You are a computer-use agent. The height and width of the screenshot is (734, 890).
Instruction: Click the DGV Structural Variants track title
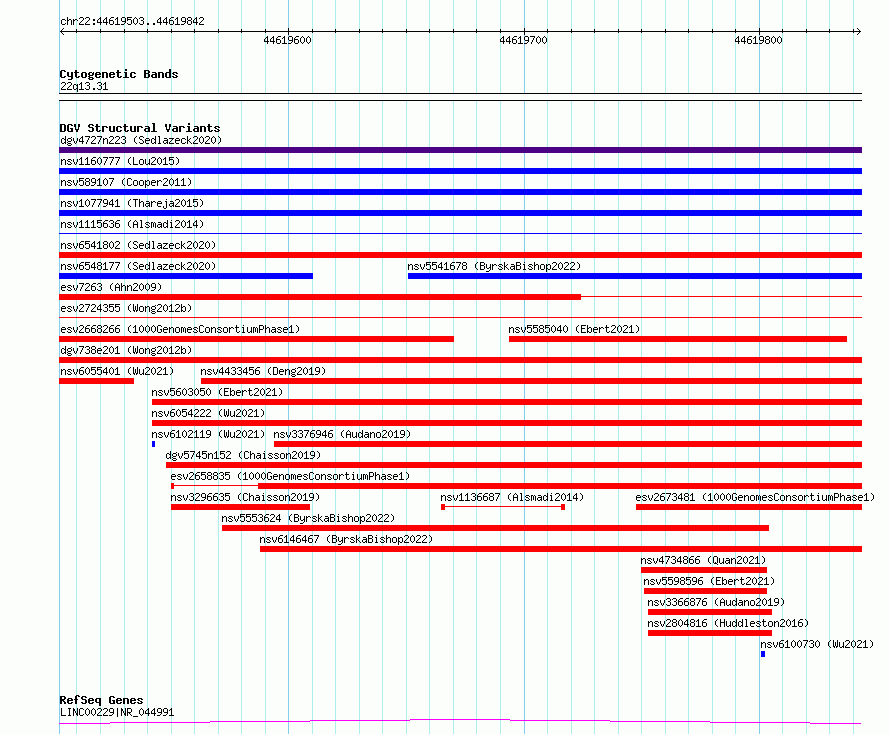pos(140,128)
